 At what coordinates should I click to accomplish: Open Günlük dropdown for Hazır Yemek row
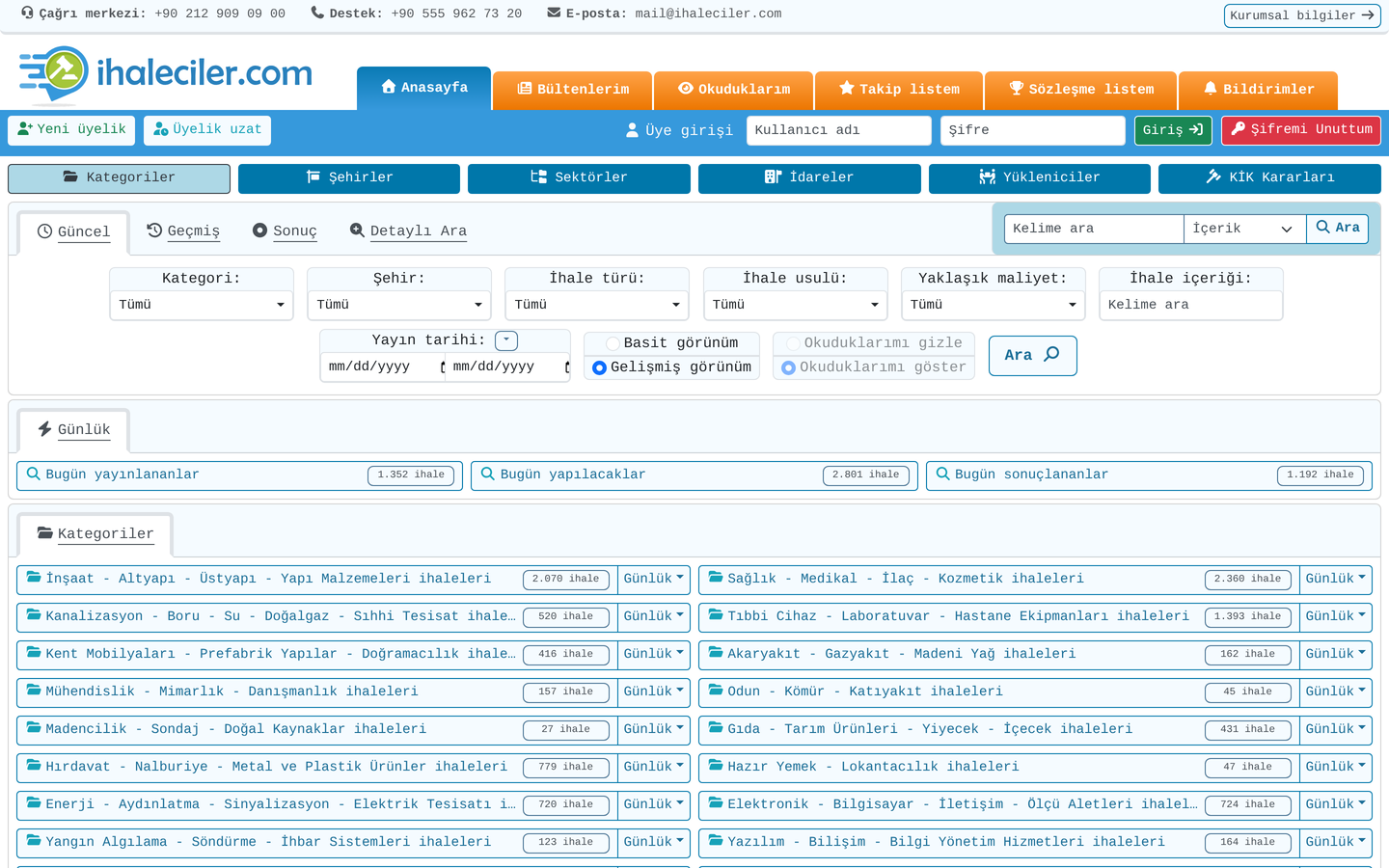1336,767
